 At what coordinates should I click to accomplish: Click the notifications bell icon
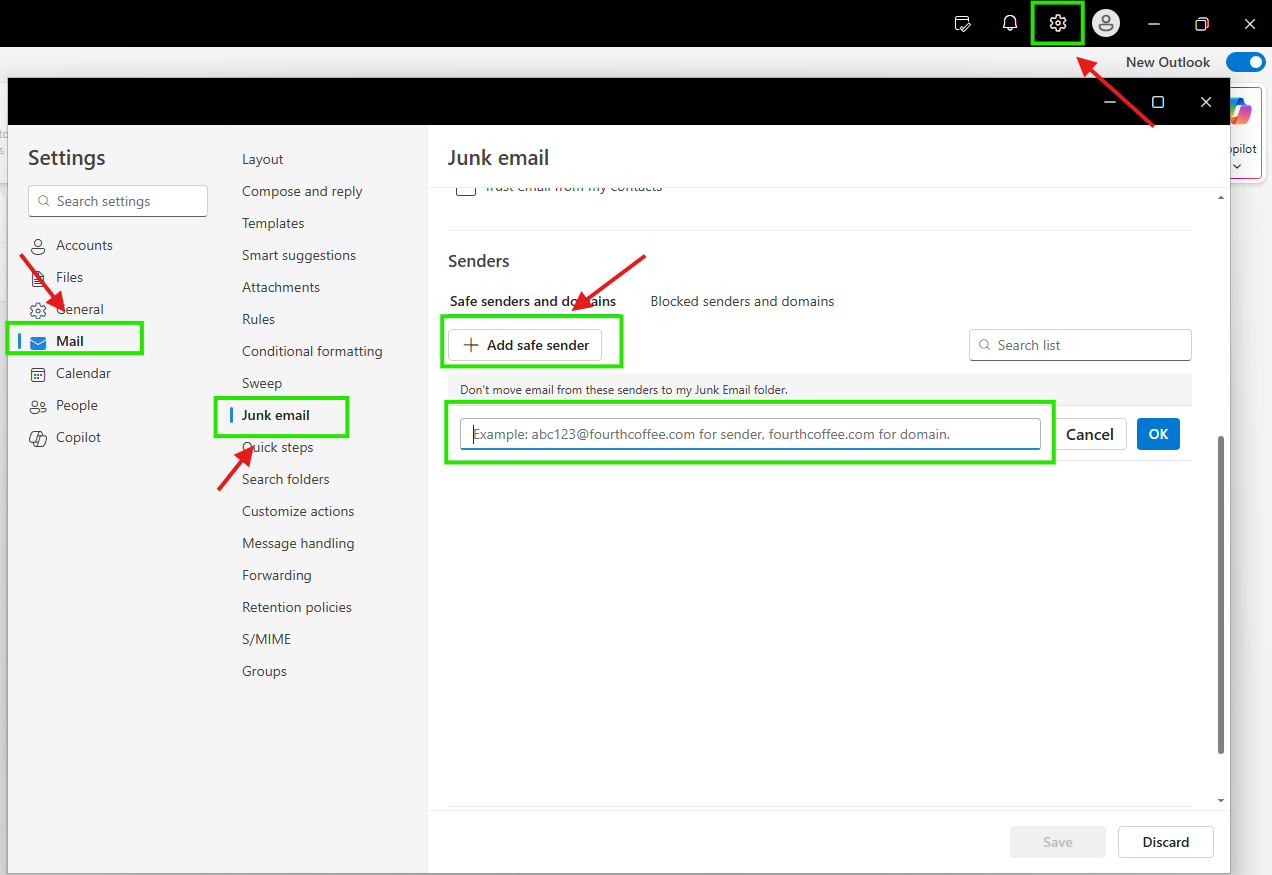(x=1010, y=23)
